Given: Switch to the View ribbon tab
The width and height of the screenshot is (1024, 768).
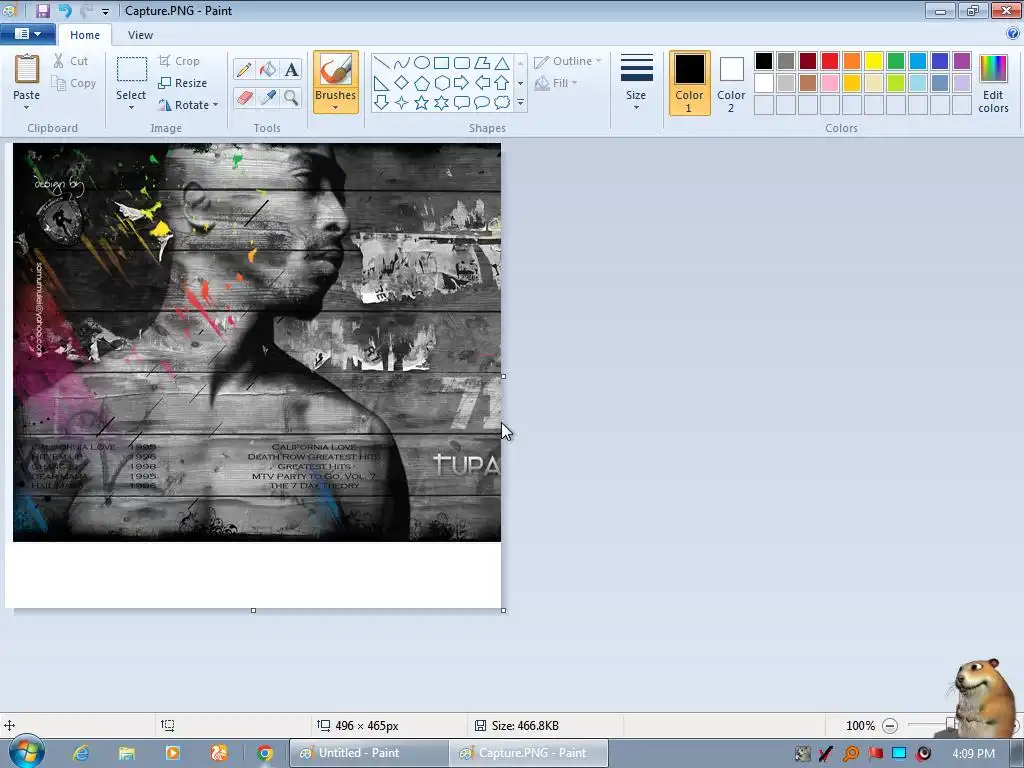Looking at the screenshot, I should click(140, 35).
